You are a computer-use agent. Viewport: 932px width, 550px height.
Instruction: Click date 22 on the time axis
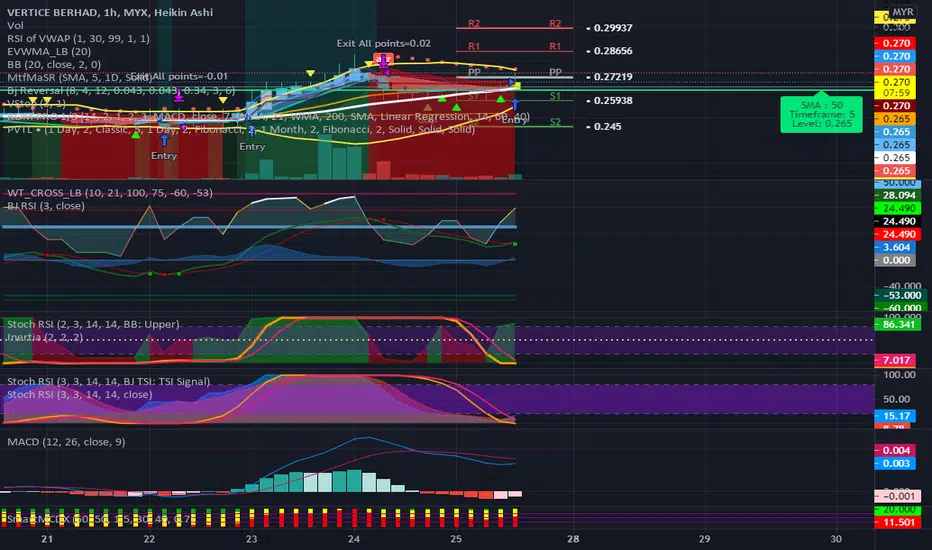tap(149, 539)
